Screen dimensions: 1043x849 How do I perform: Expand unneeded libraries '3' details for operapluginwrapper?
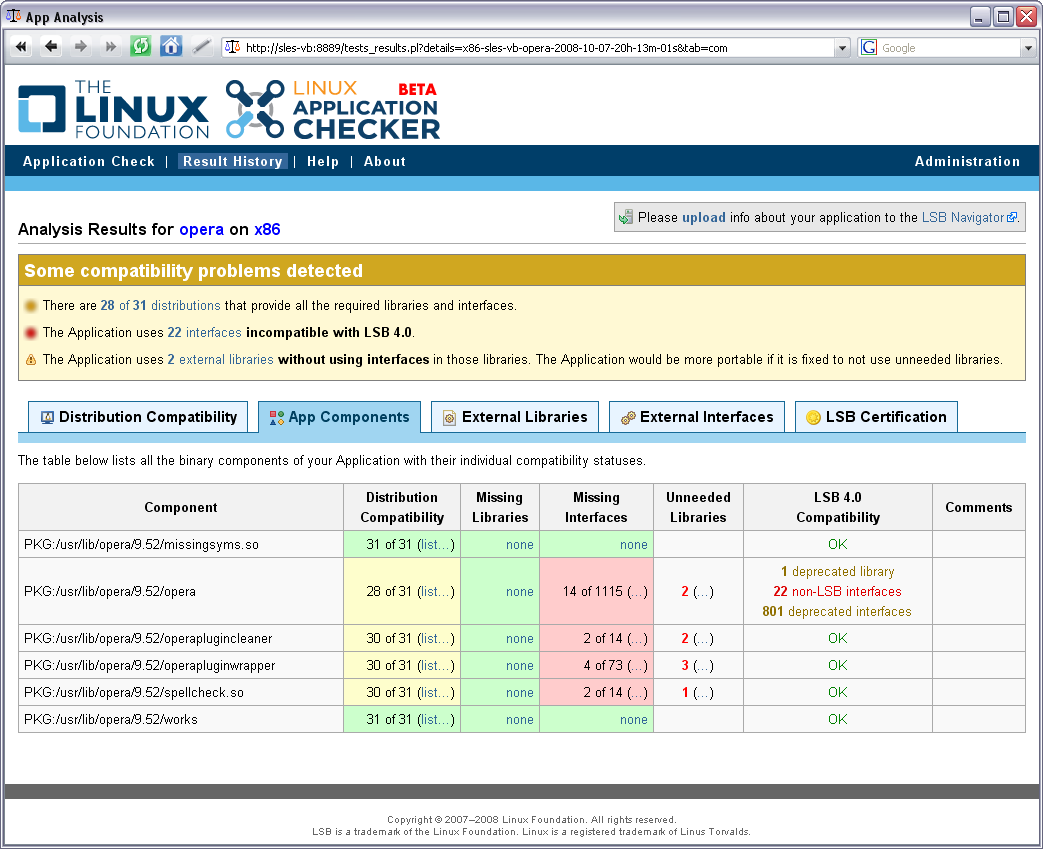[703, 665]
